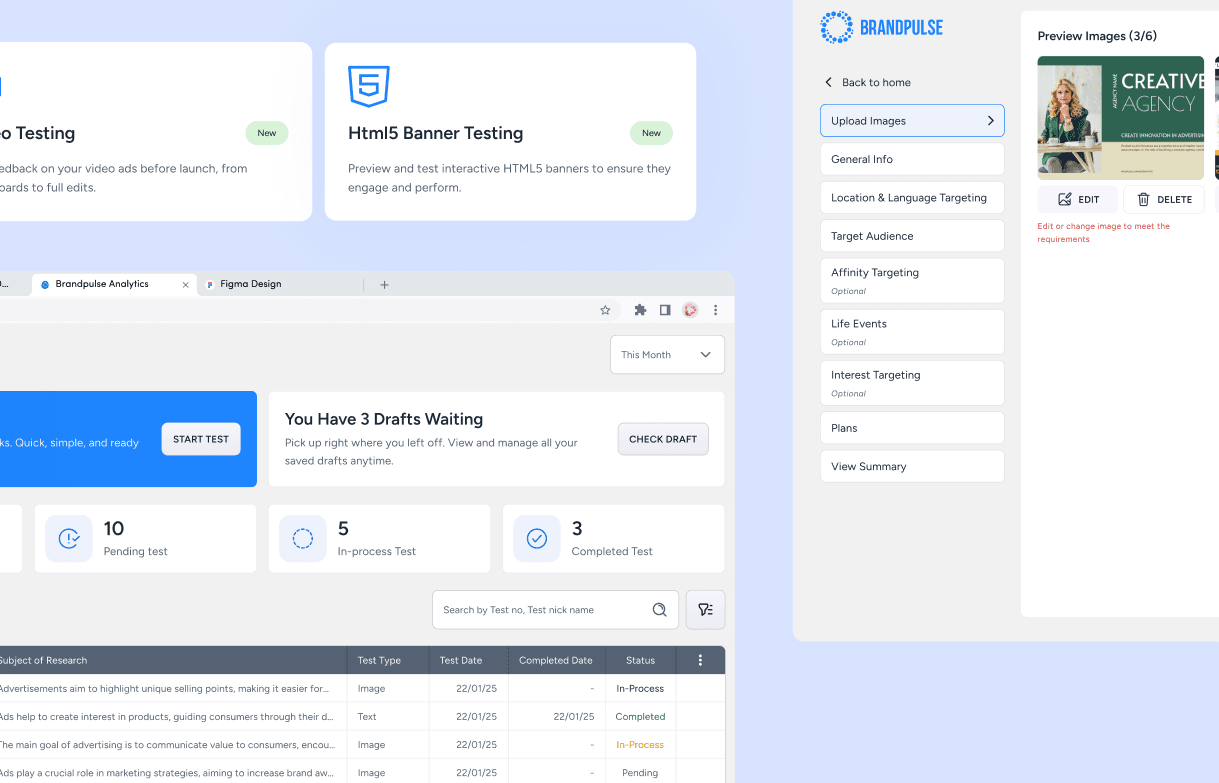Screen dimensions: 1219x783
Task: Open a new browser tab with plus
Action: pos(384,285)
